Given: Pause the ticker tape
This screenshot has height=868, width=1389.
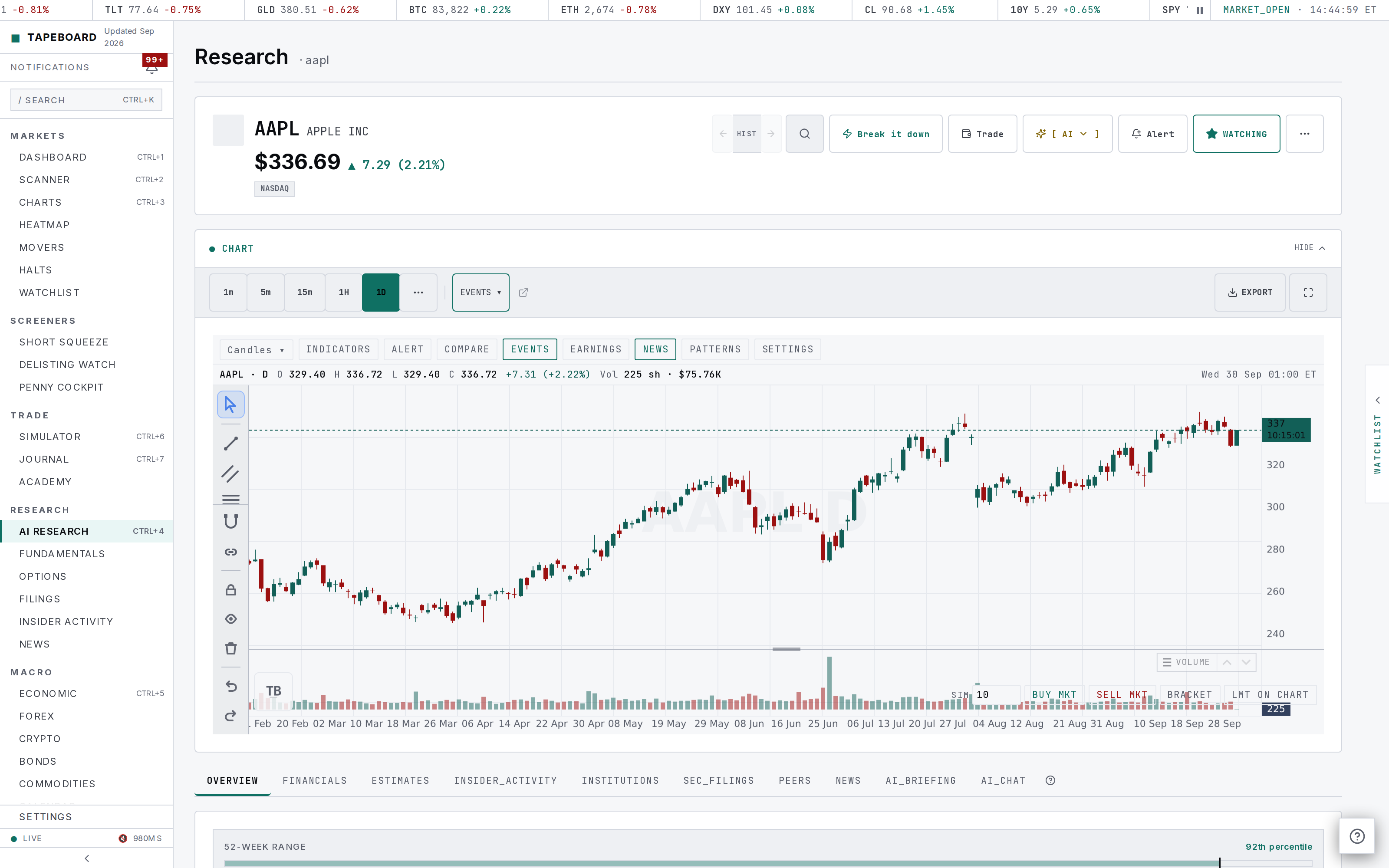Looking at the screenshot, I should [x=1199, y=10].
